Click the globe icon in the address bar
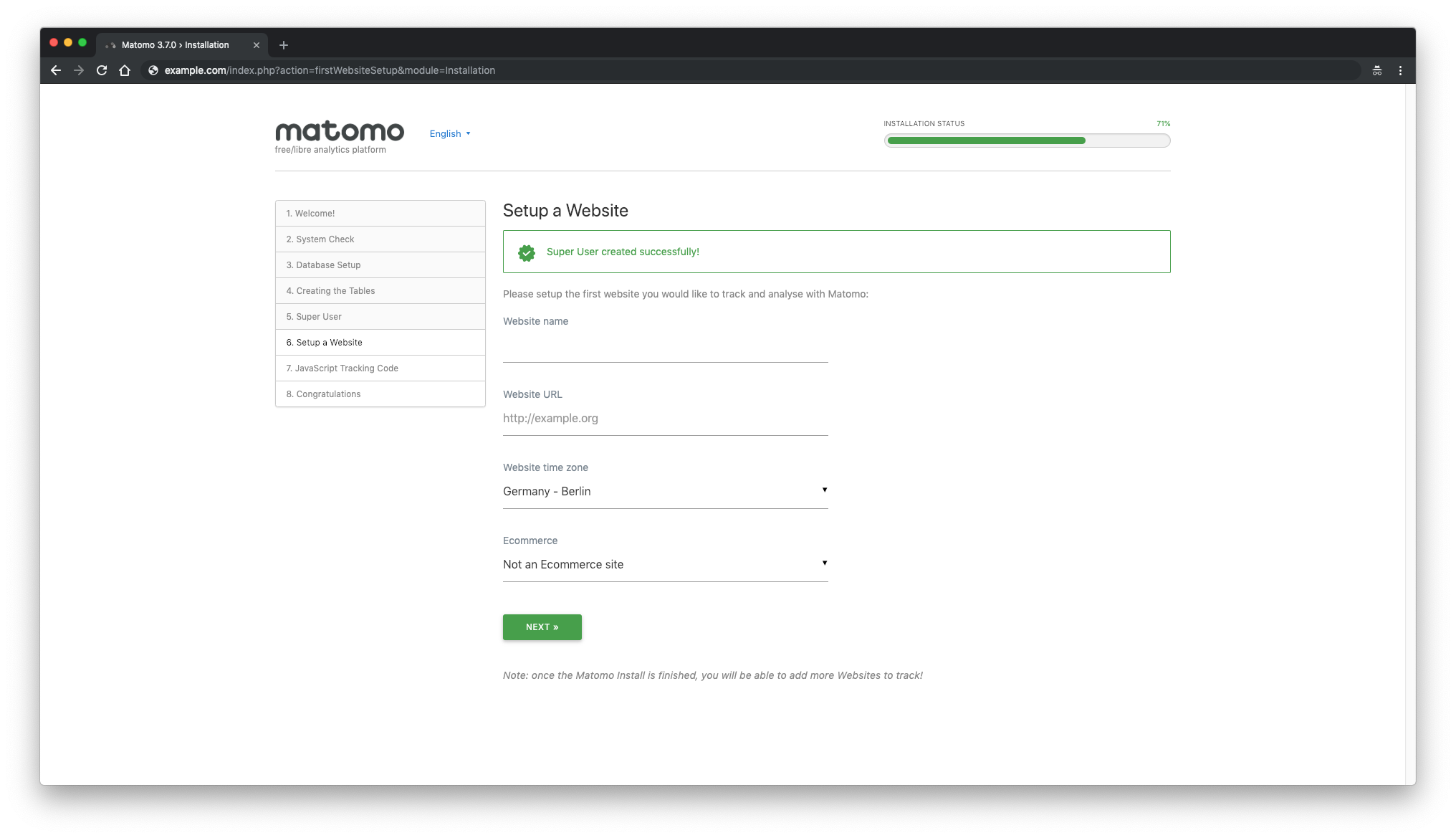The image size is (1456, 838). (152, 70)
